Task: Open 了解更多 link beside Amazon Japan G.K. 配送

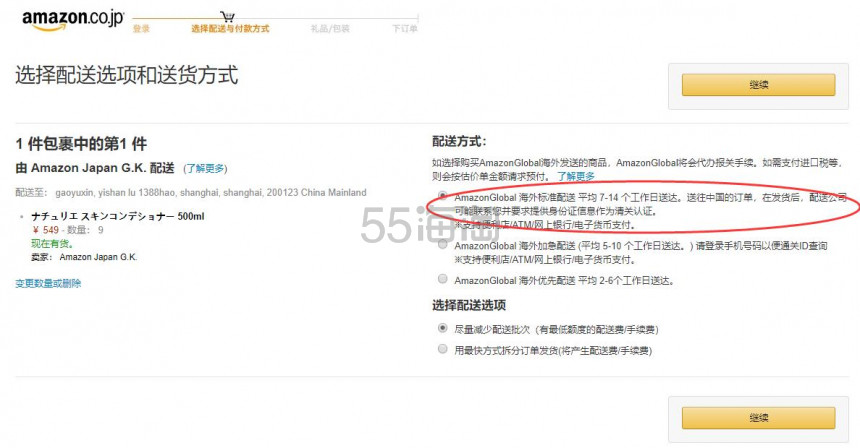Action: point(205,168)
